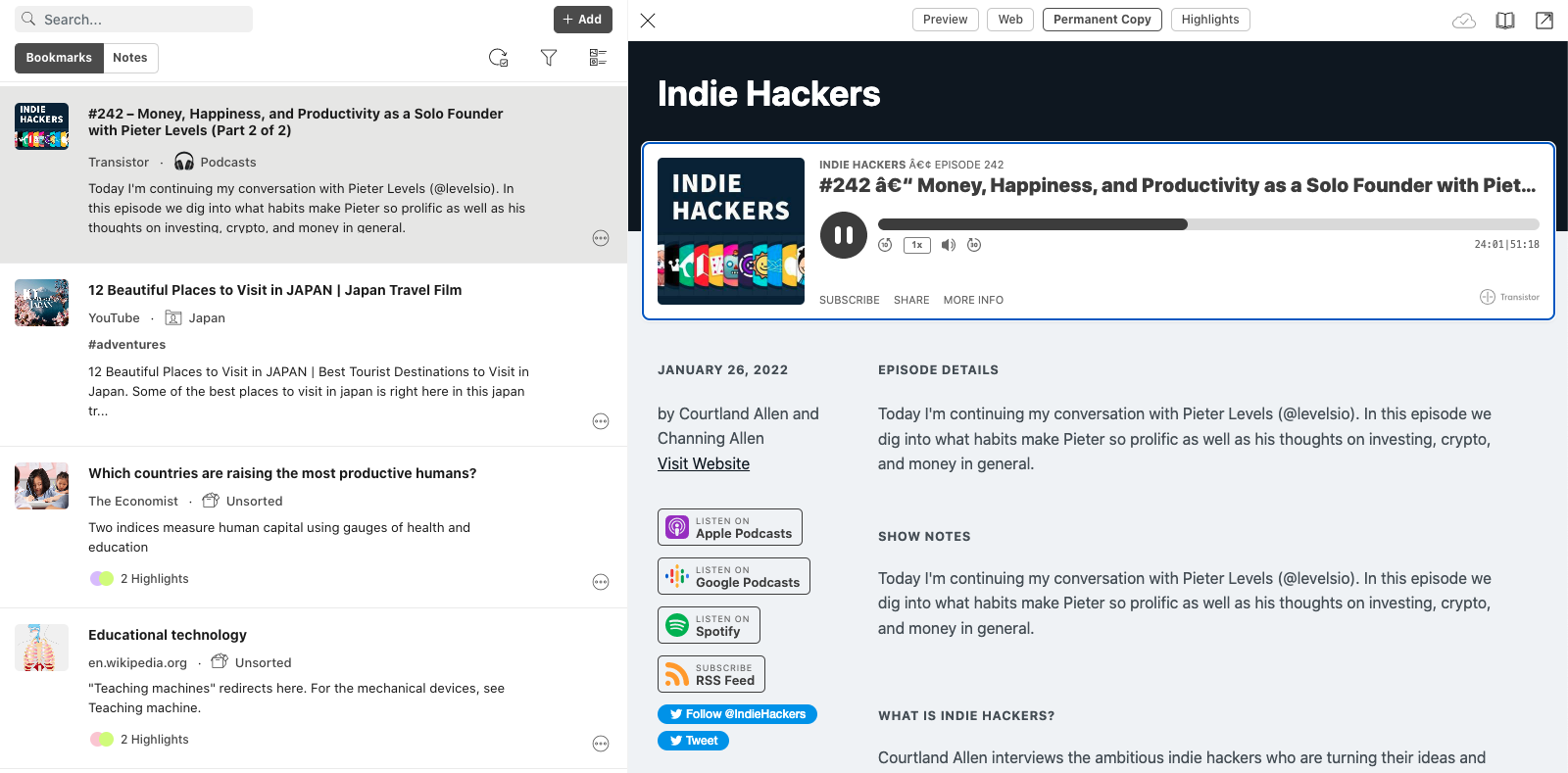Open more options for Japan travel bookmark
This screenshot has height=773, width=1568.
[x=601, y=421]
